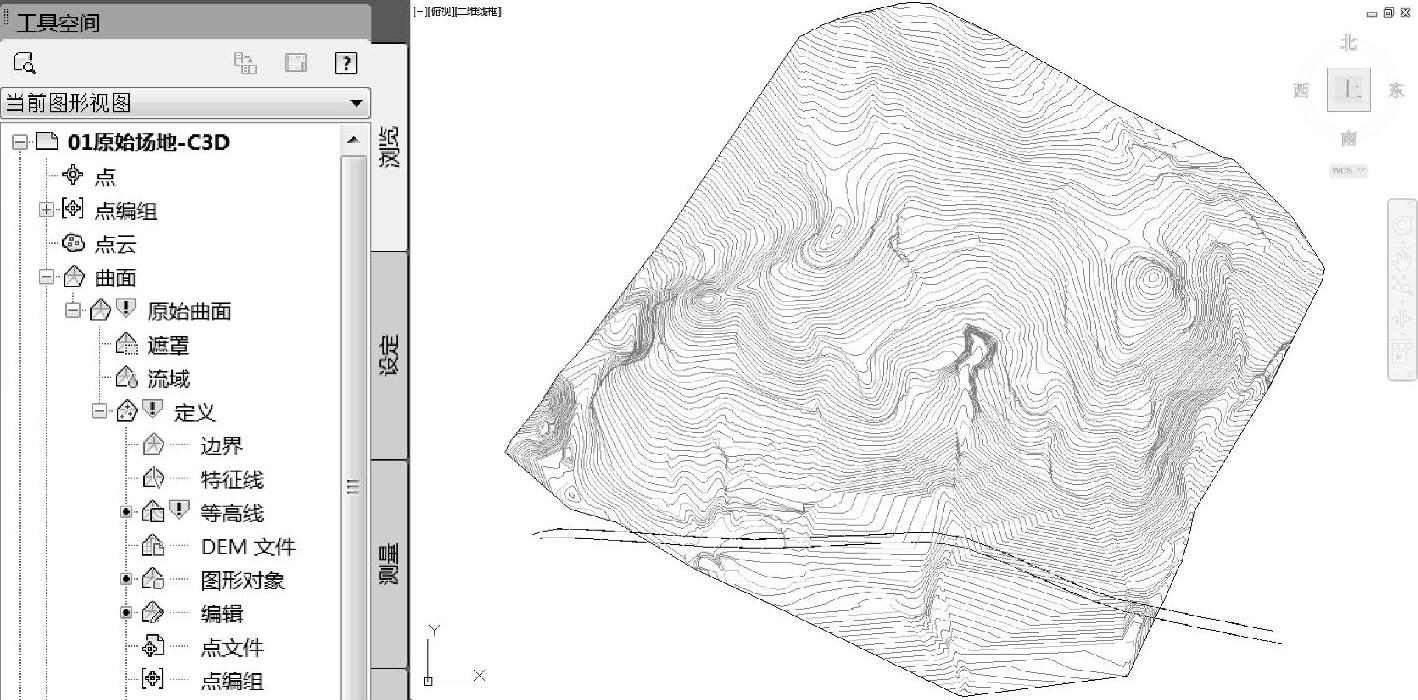
Task: Click ViewCube 东 east direction
Action: pyautogui.click(x=1396, y=91)
